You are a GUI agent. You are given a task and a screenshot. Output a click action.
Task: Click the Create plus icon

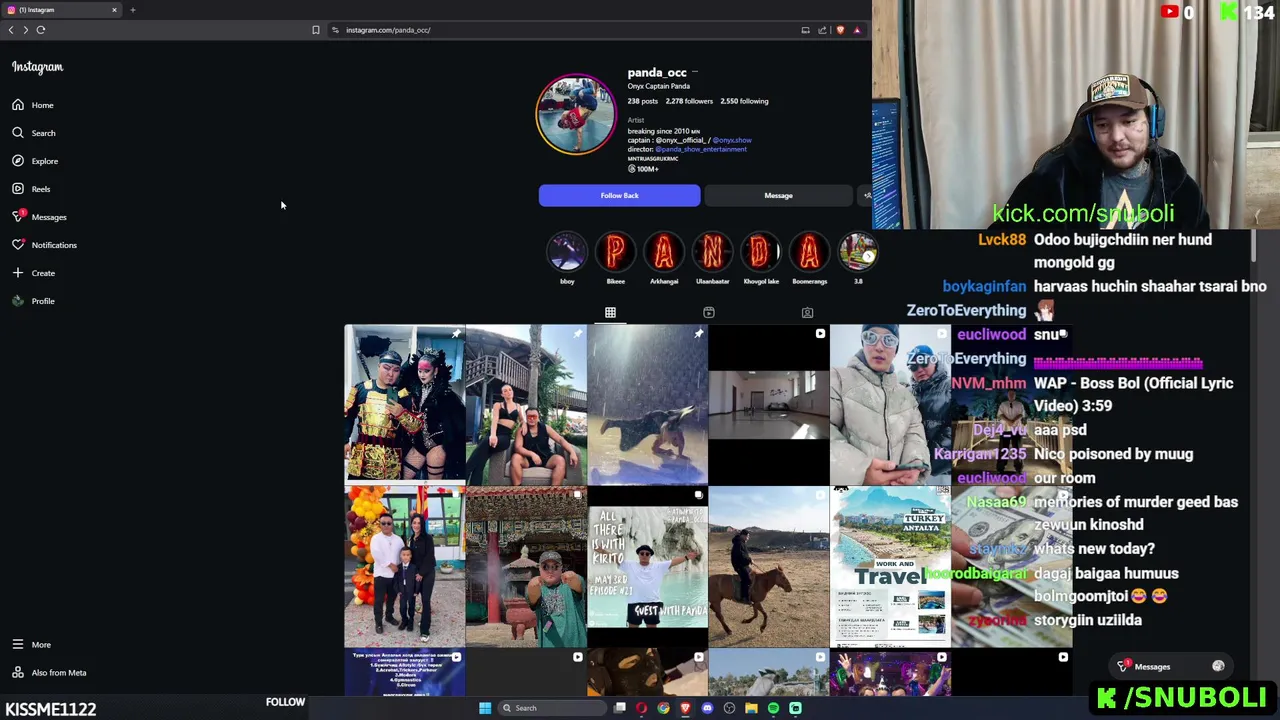pos(18,273)
